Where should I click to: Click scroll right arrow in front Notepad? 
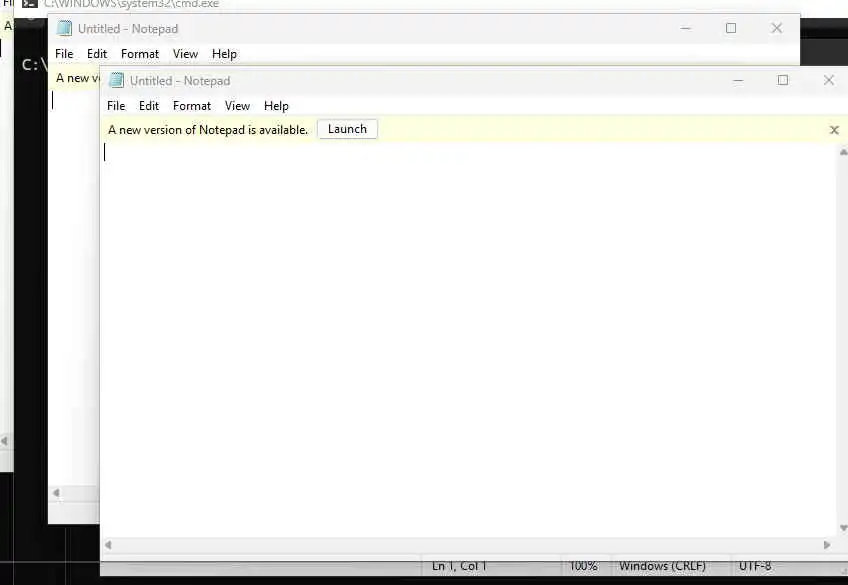click(826, 545)
